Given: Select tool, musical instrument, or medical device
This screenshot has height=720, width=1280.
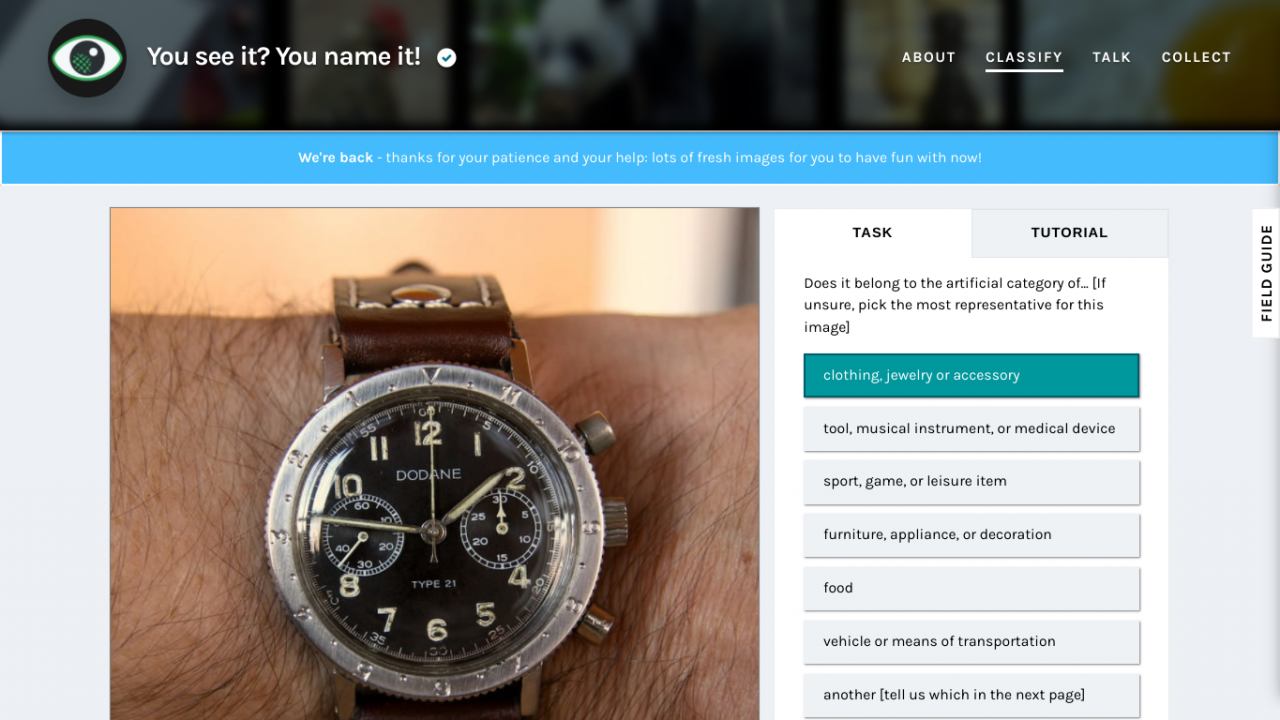Looking at the screenshot, I should 971,428.
